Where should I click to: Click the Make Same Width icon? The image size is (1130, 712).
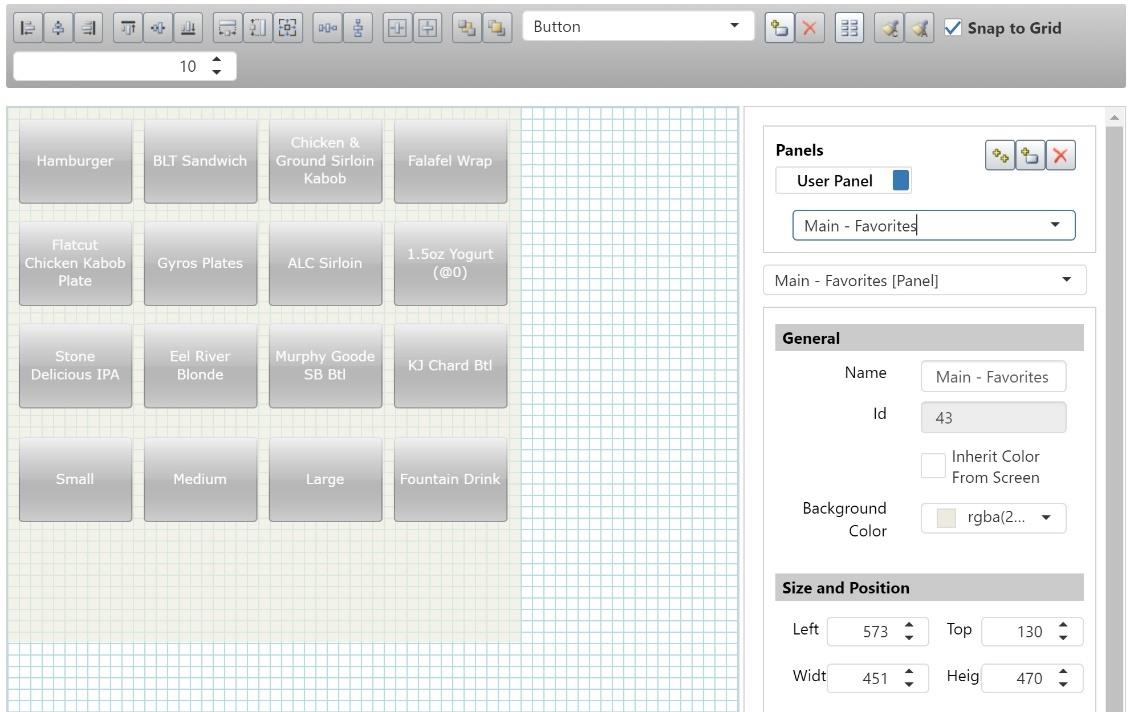coord(227,28)
